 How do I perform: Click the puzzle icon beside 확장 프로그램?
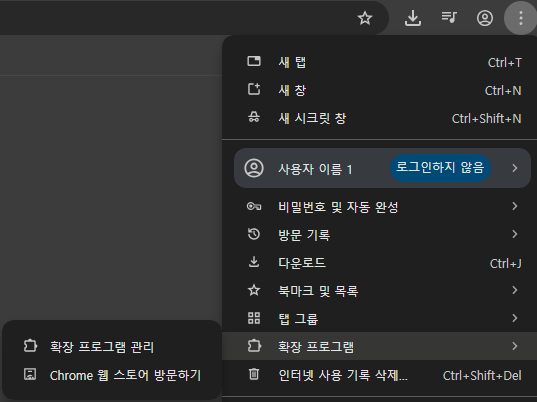click(254, 346)
